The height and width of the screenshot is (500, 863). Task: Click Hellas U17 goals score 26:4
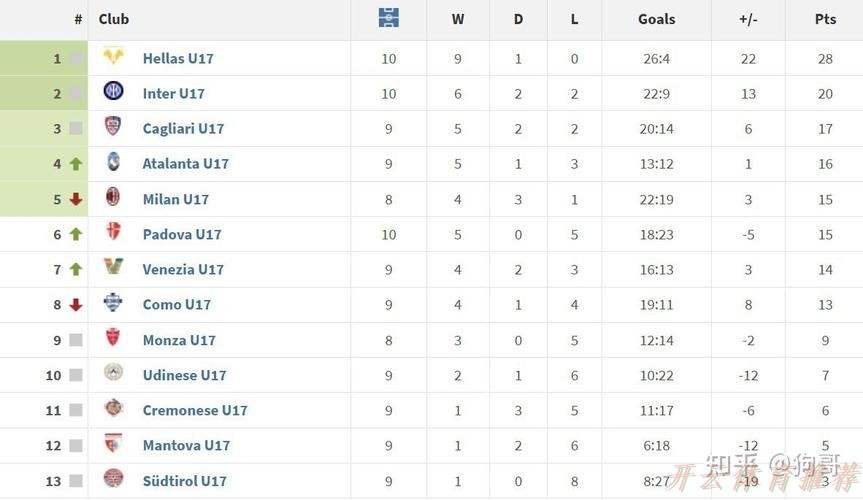(656, 59)
